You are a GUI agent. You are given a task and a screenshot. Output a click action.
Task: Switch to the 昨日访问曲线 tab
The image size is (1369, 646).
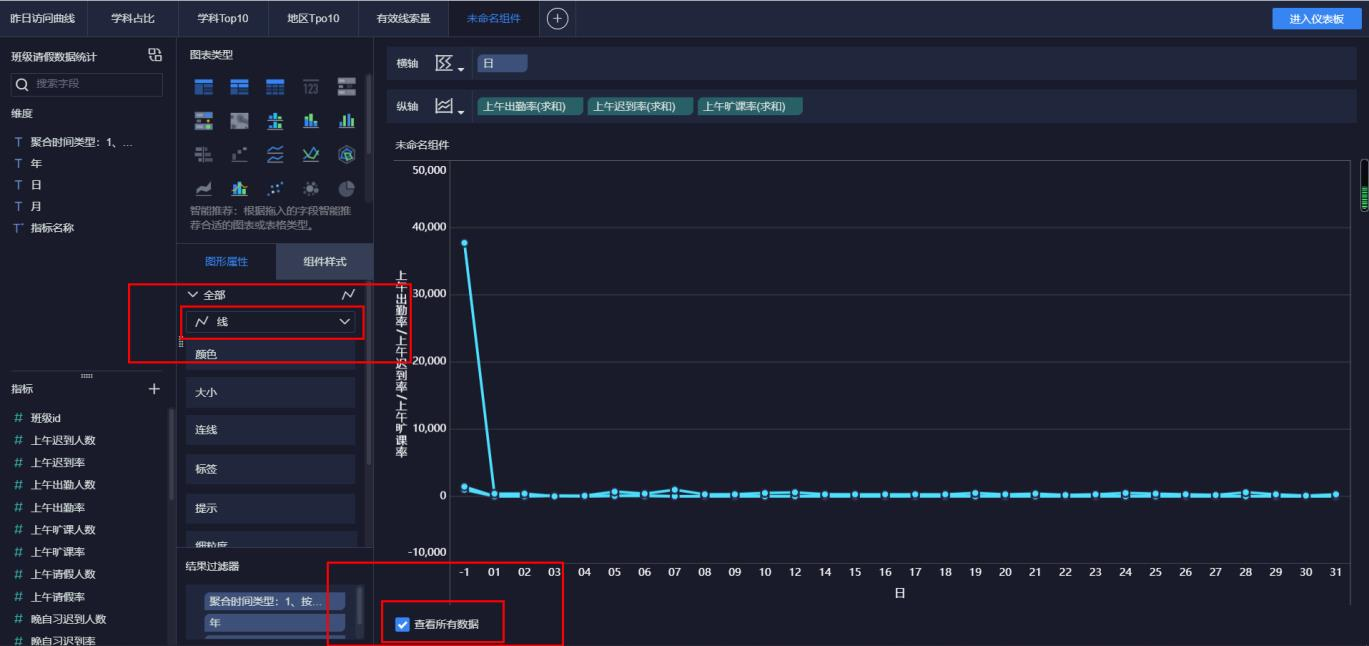coord(42,18)
